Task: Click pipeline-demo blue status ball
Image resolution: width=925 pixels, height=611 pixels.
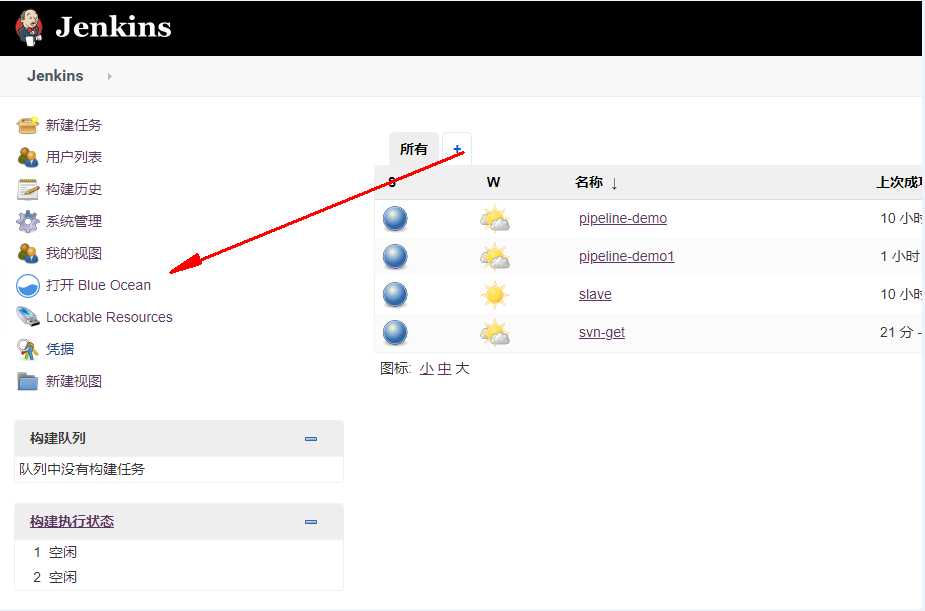Action: click(395, 219)
